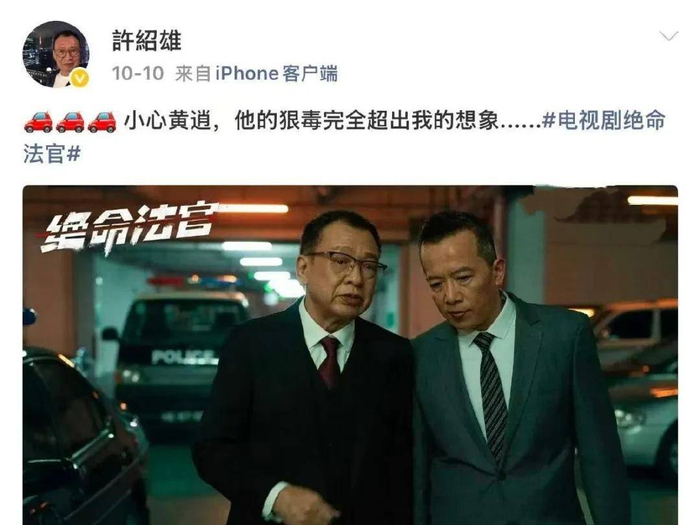Click the 10-10 post date
The image size is (700, 525).
point(138,73)
